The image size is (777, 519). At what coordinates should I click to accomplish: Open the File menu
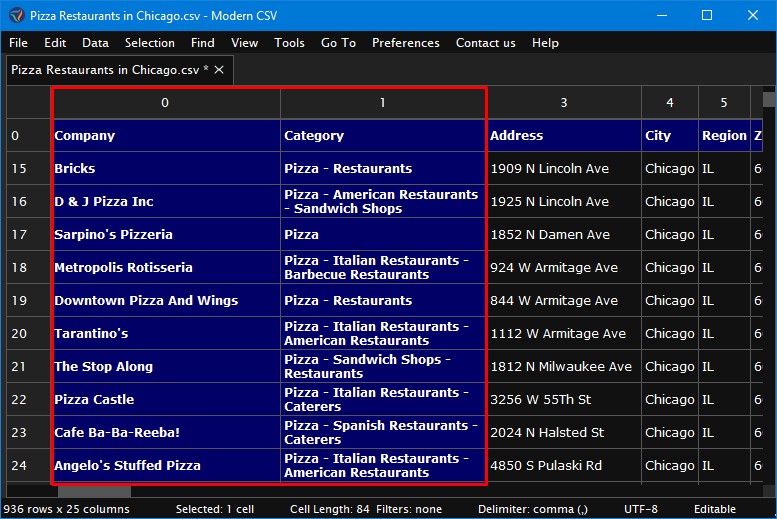coord(18,43)
